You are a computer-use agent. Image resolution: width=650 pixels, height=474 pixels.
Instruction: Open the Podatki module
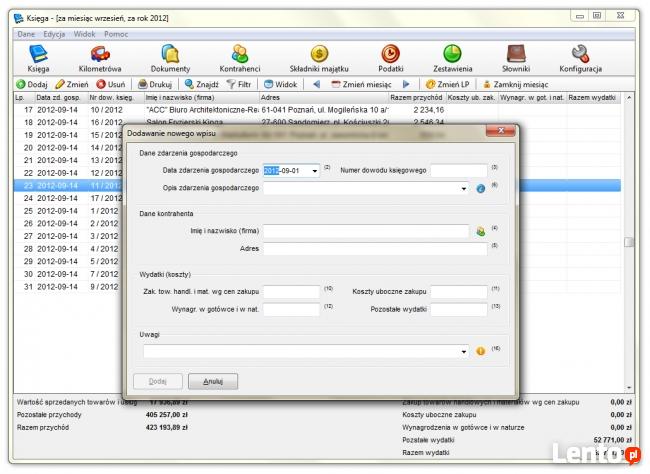coord(390,58)
